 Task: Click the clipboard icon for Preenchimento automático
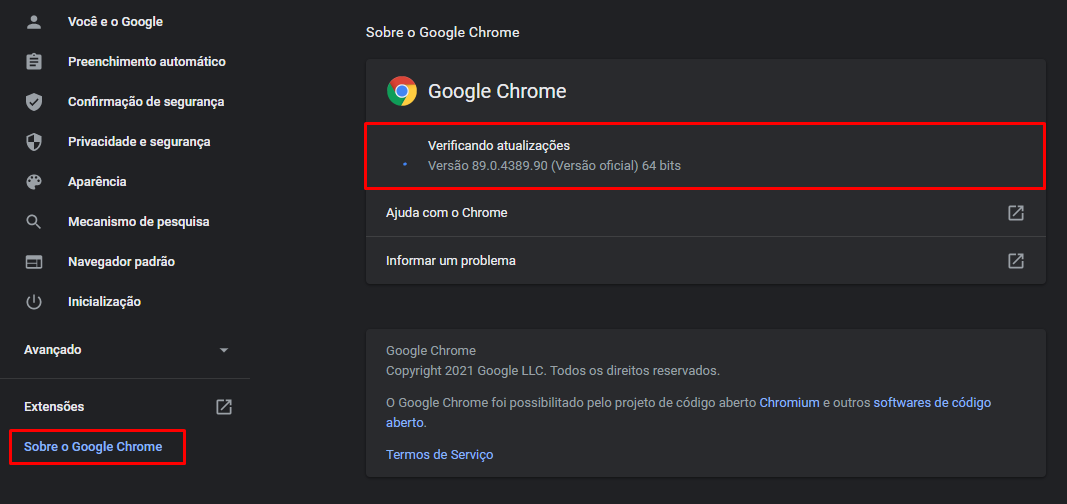(34, 62)
